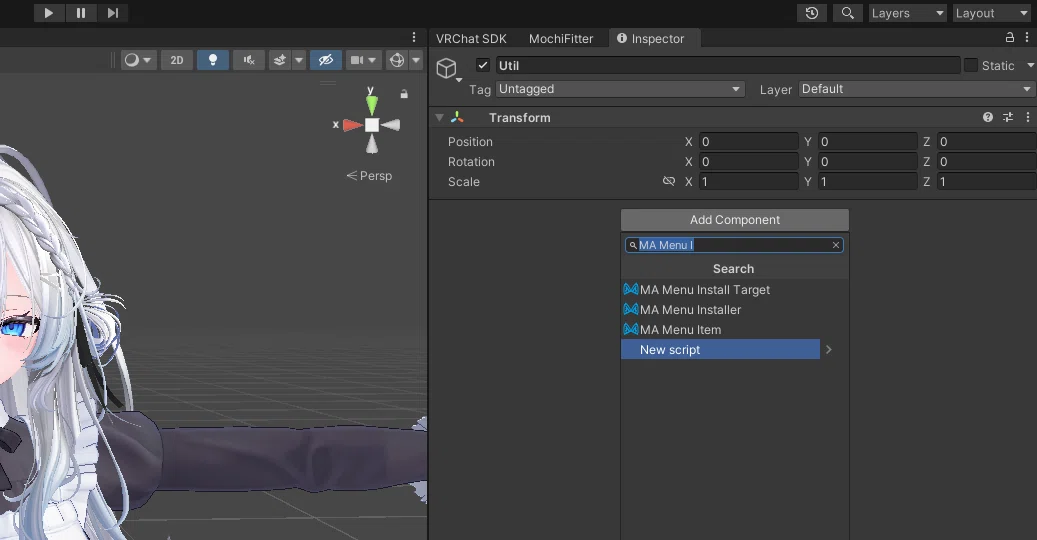The image size is (1037, 540).
Task: Click the green Y axis gizmo cone
Action: pyautogui.click(x=372, y=104)
